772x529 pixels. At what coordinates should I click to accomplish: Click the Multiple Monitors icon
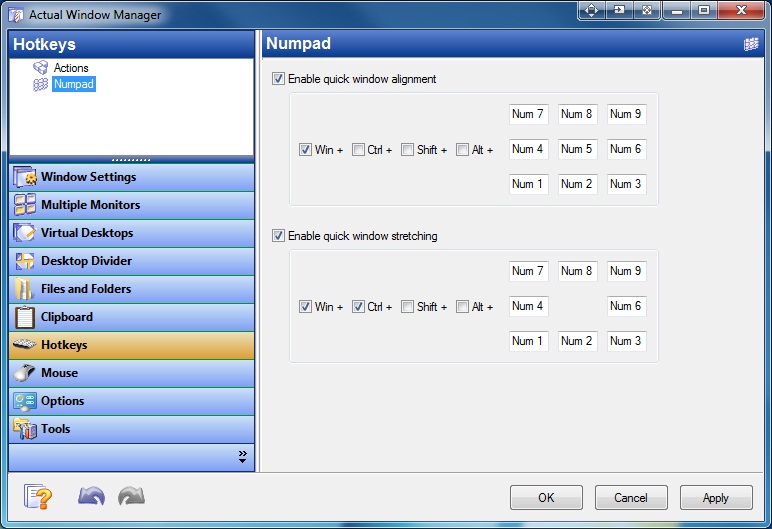[25, 205]
